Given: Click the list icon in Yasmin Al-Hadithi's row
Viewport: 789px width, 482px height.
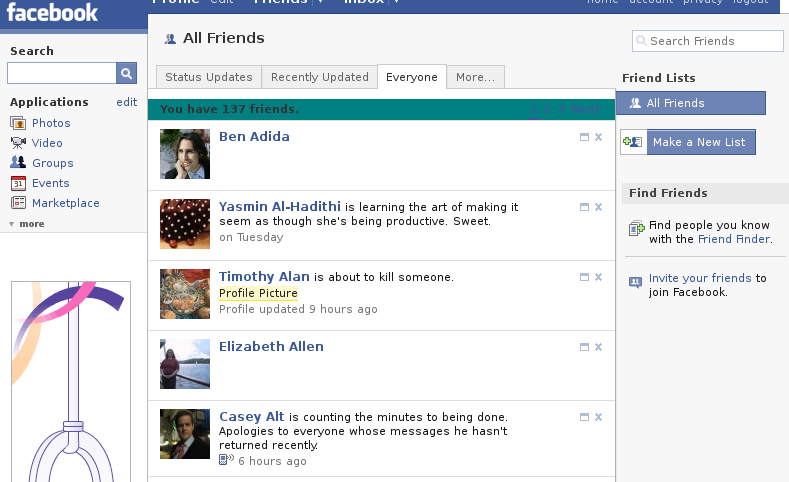Looking at the screenshot, I should click(x=584, y=207).
